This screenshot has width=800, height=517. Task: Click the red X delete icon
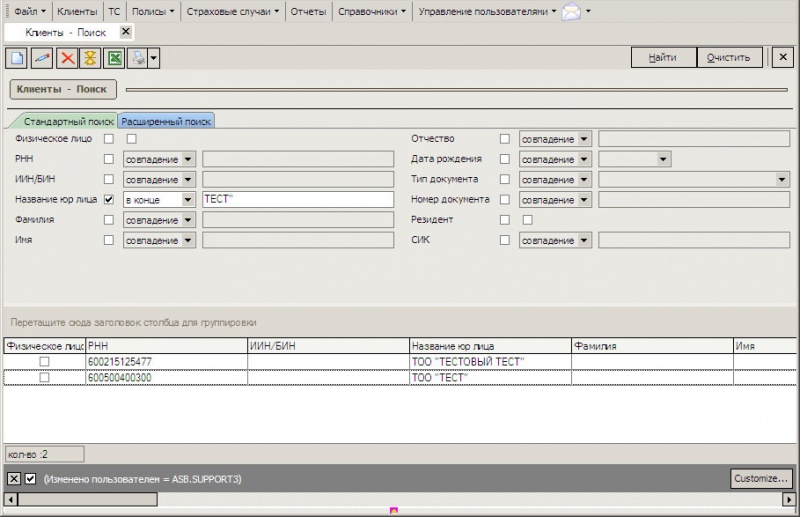click(67, 58)
